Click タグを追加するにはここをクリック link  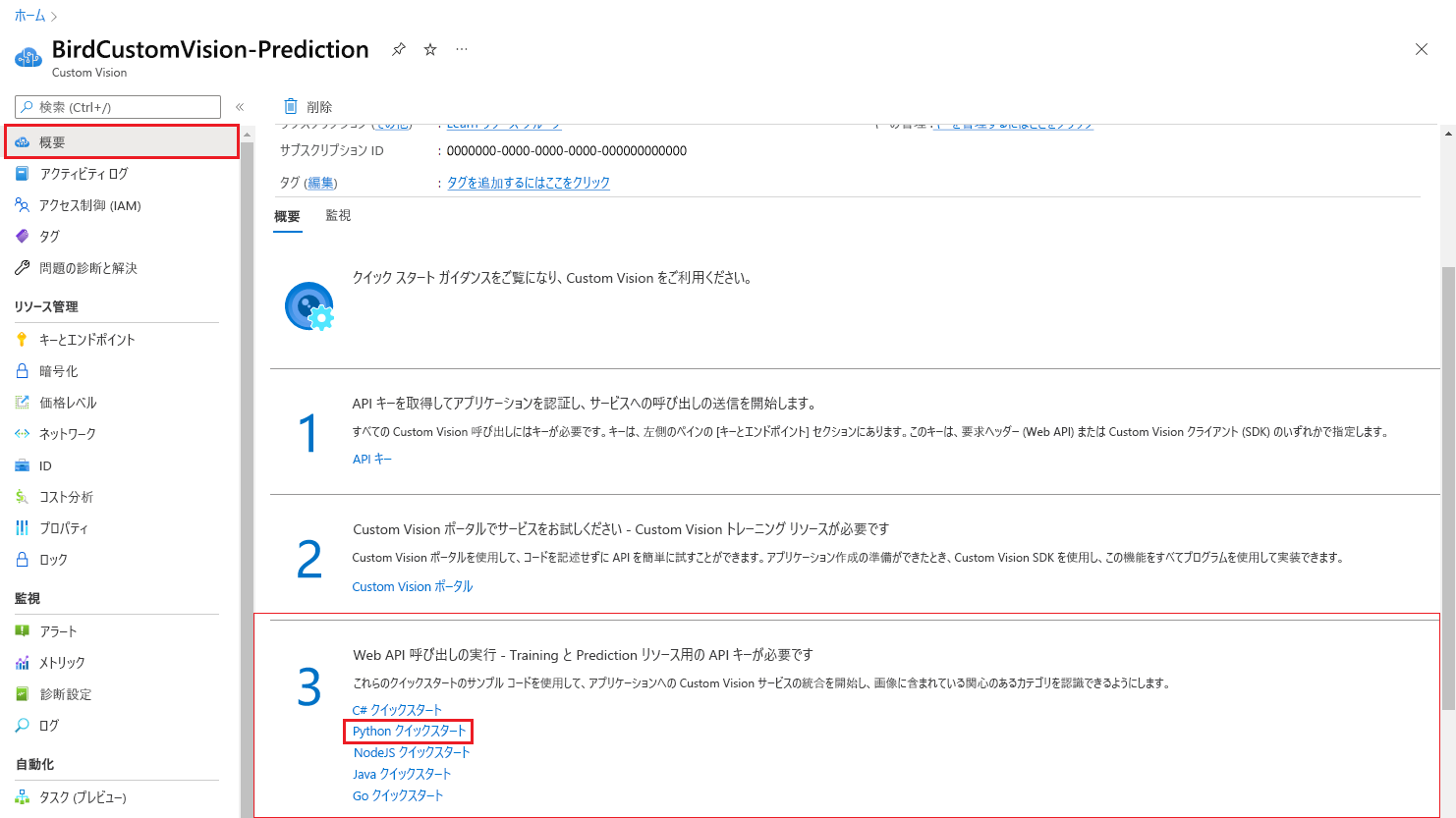tap(529, 183)
